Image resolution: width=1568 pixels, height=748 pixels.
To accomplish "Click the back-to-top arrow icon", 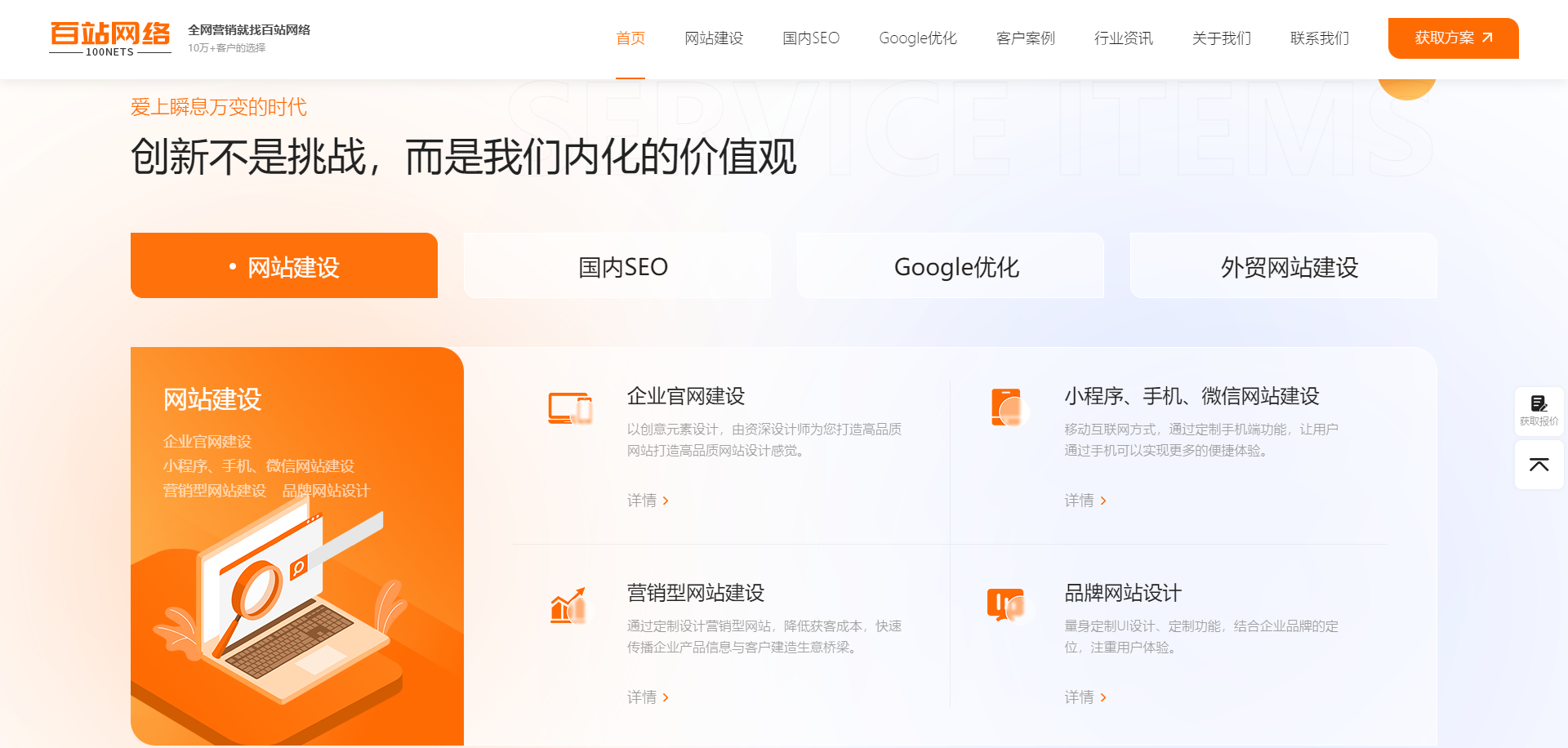I will tap(1539, 465).
